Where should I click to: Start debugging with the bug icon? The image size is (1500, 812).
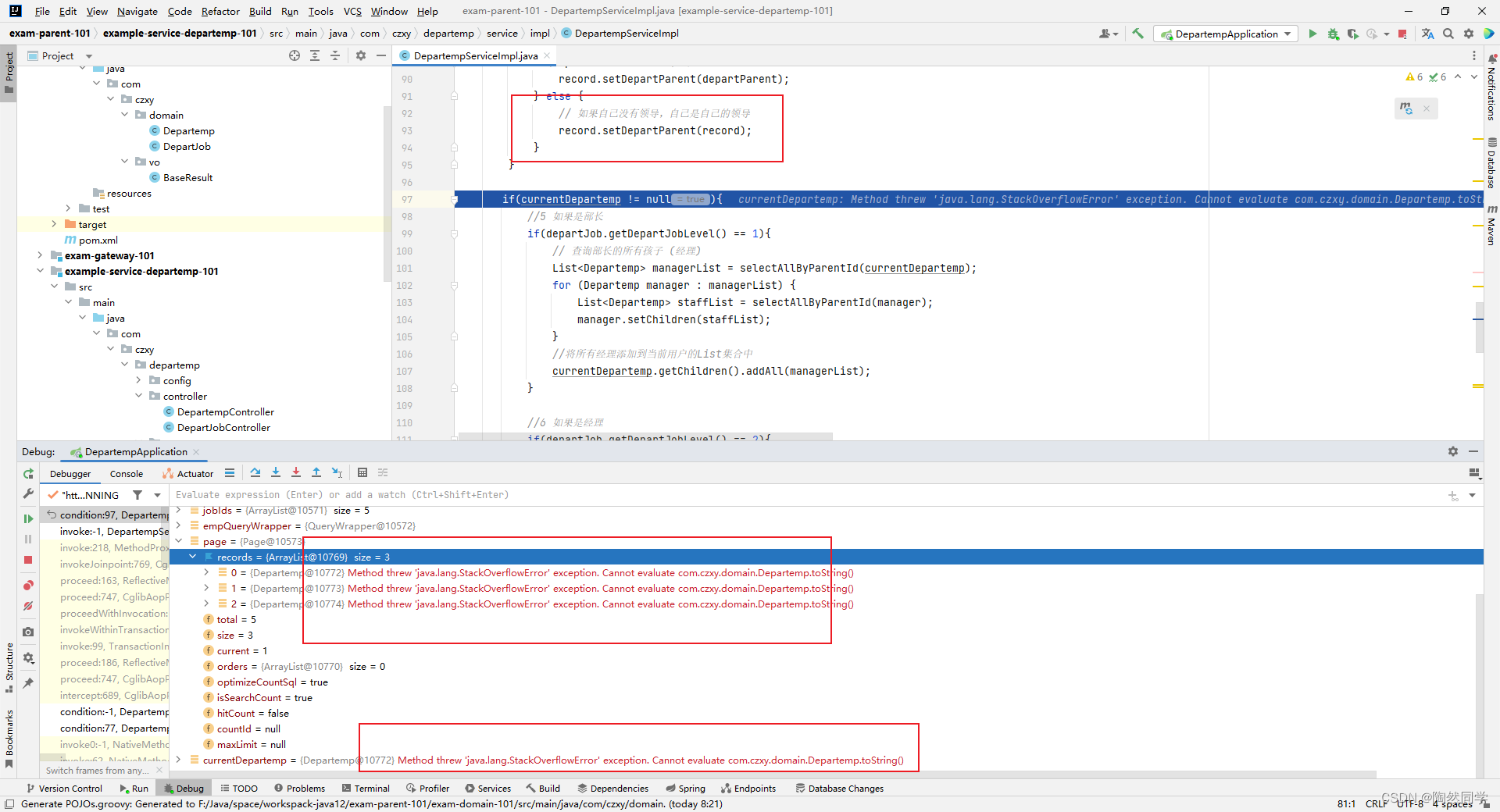pyautogui.click(x=1333, y=34)
